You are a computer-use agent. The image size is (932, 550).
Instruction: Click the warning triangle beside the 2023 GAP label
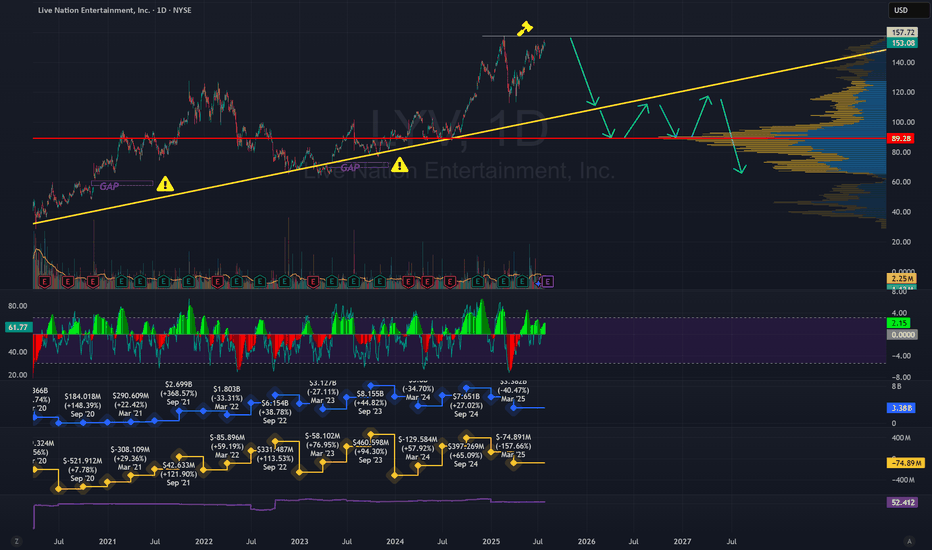point(399,165)
